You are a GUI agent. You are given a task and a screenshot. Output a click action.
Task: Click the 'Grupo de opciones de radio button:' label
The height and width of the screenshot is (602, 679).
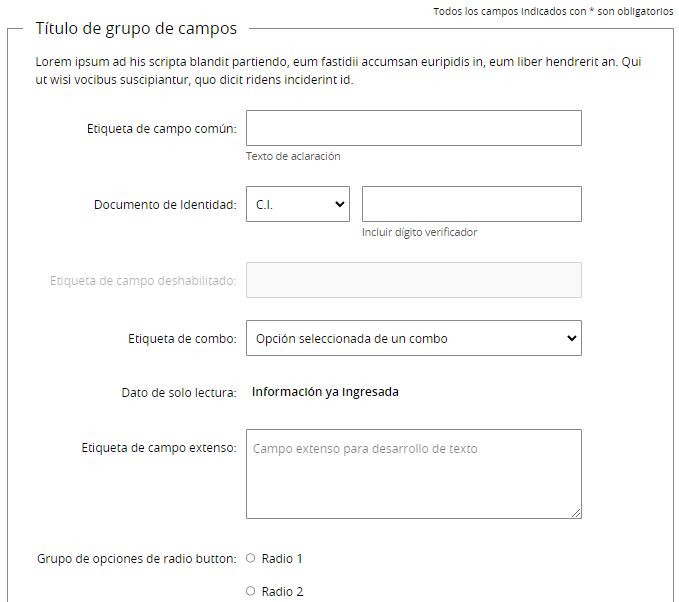click(x=136, y=558)
